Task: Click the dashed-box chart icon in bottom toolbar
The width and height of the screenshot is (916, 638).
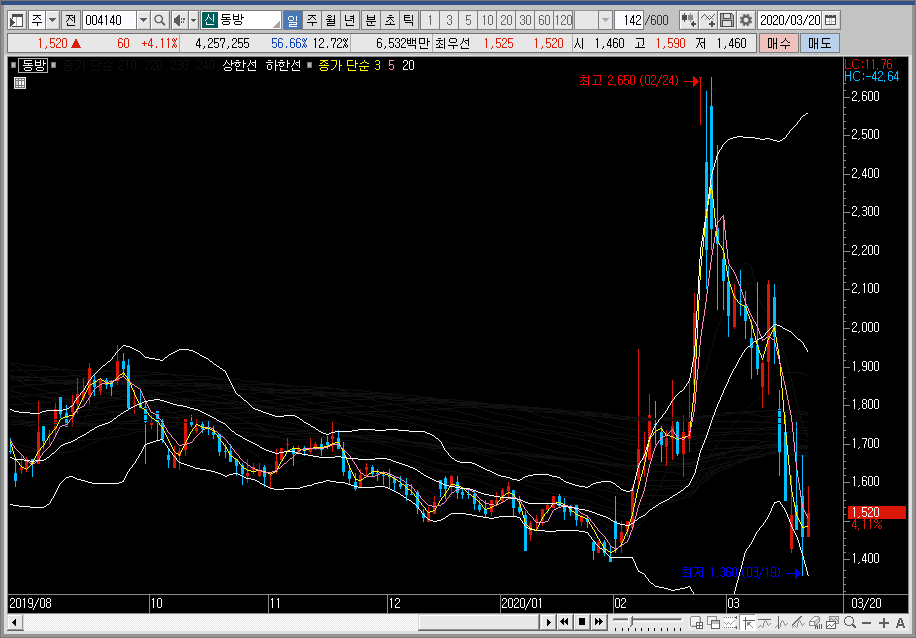Action: 731,622
